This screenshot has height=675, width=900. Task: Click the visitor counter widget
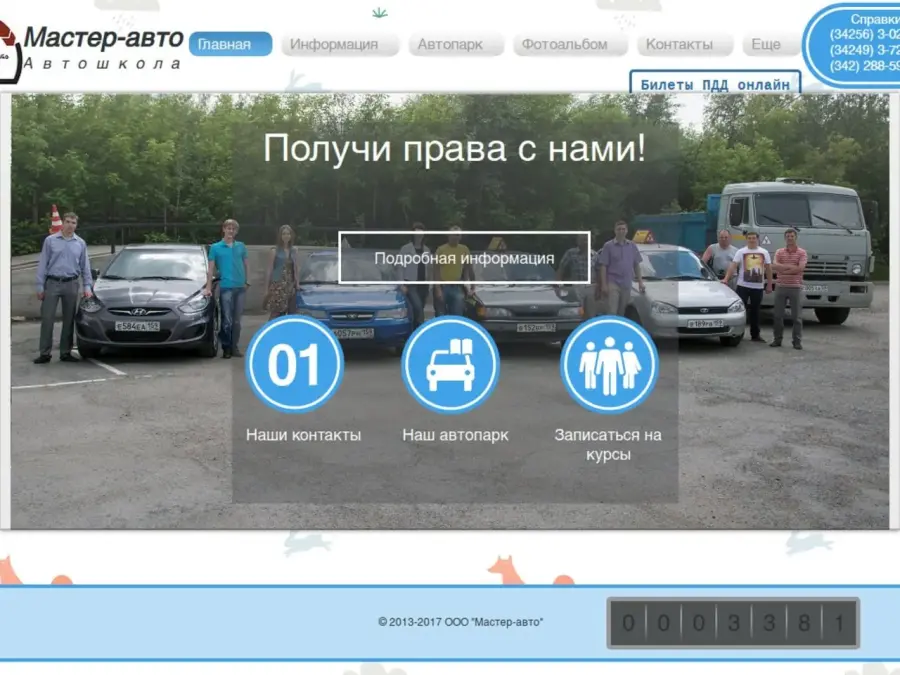(733, 623)
